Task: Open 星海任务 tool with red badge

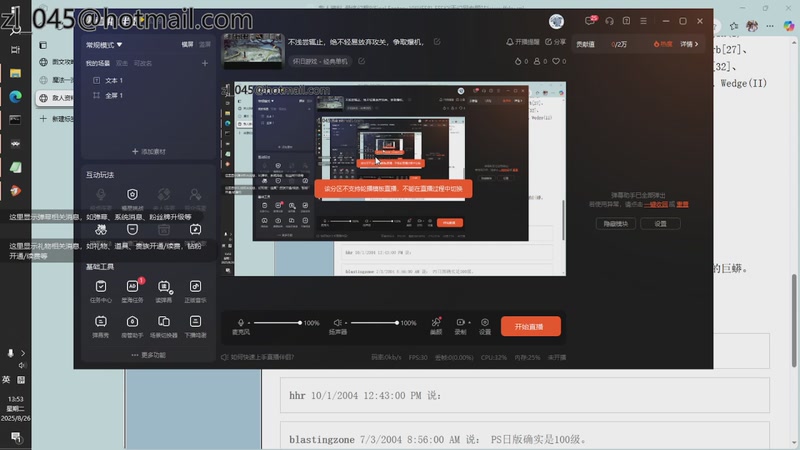Action: click(x=132, y=291)
